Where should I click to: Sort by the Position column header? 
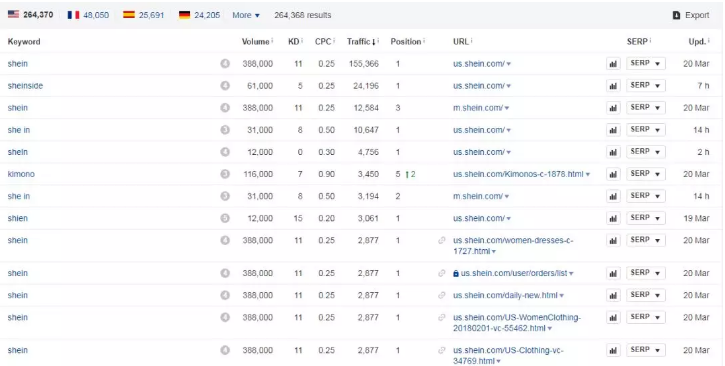(406, 42)
